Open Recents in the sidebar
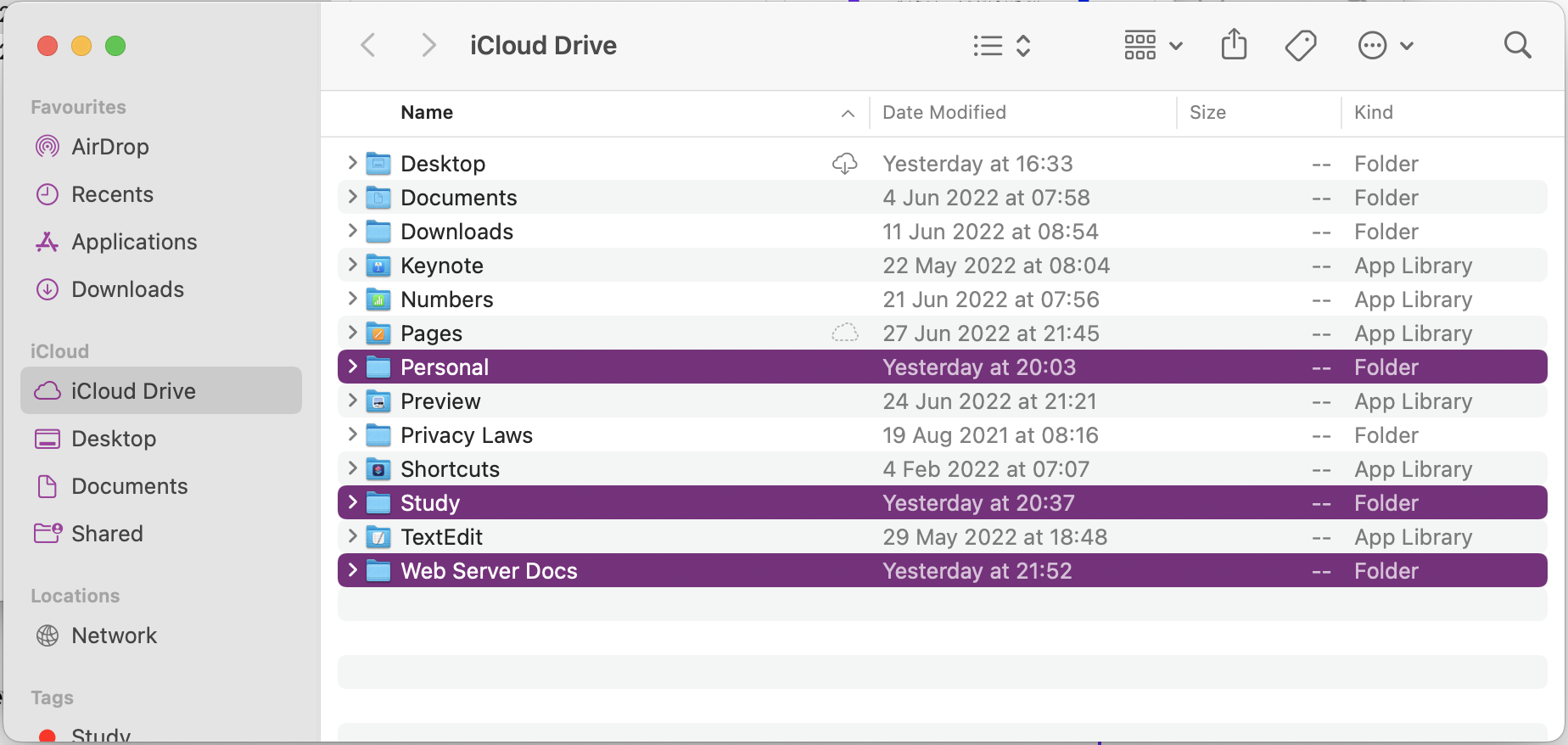This screenshot has width=1568, height=745. click(161, 194)
